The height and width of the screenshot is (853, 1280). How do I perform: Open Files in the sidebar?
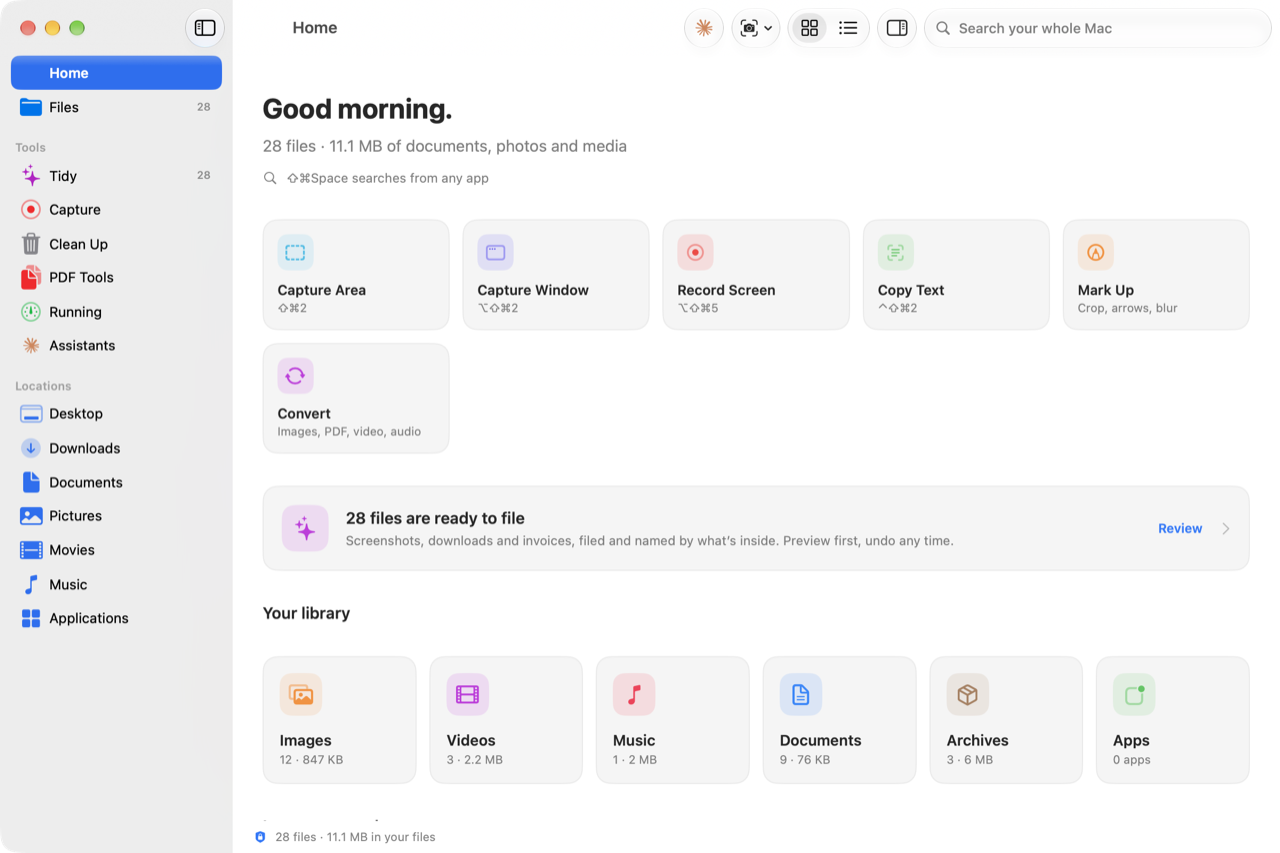[116, 107]
